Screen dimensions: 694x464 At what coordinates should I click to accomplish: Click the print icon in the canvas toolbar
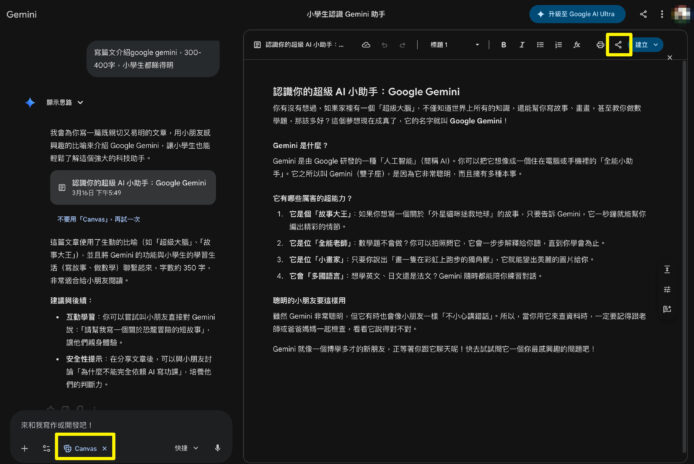tap(600, 45)
